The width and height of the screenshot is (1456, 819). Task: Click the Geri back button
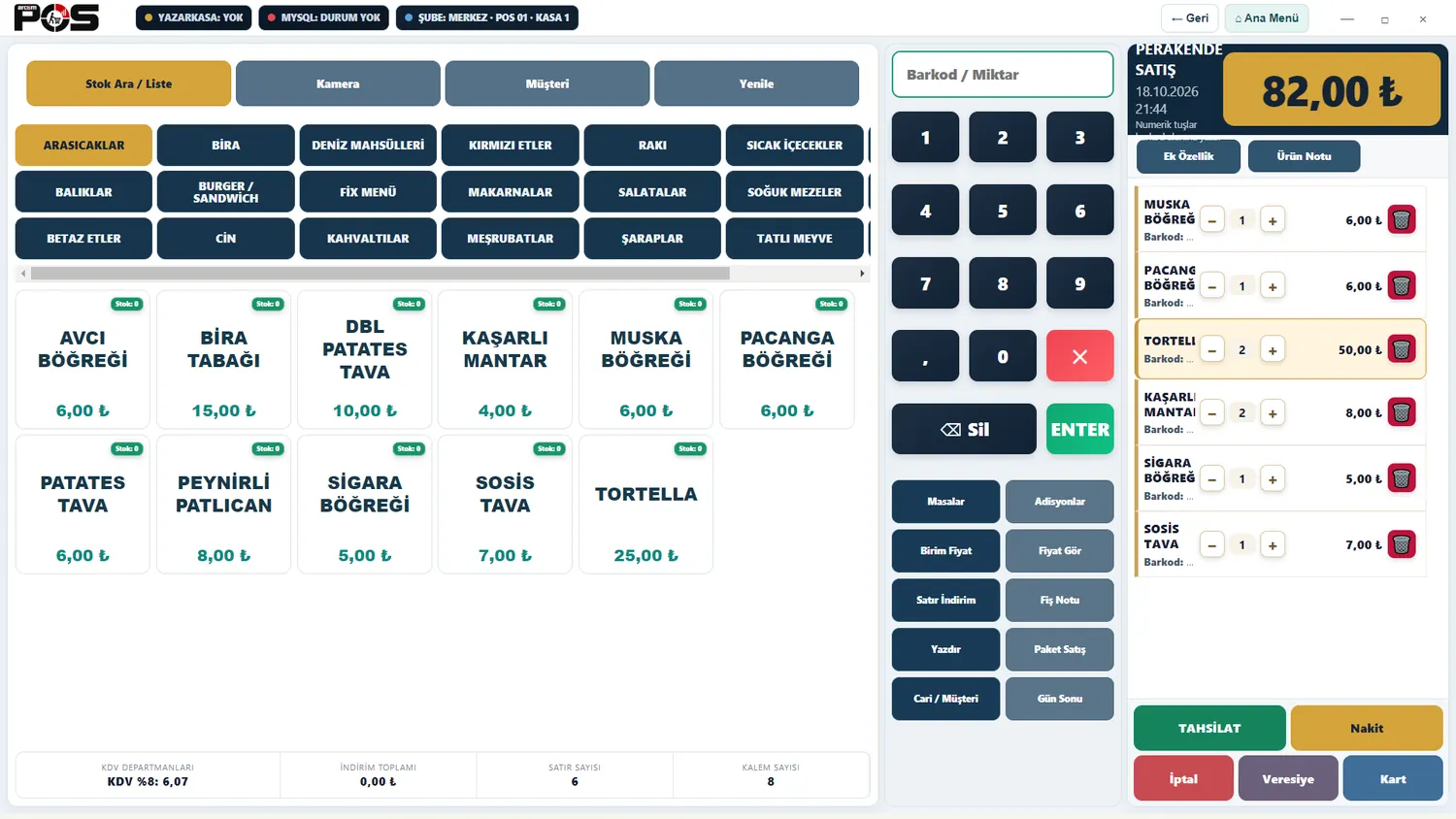coord(1189,18)
